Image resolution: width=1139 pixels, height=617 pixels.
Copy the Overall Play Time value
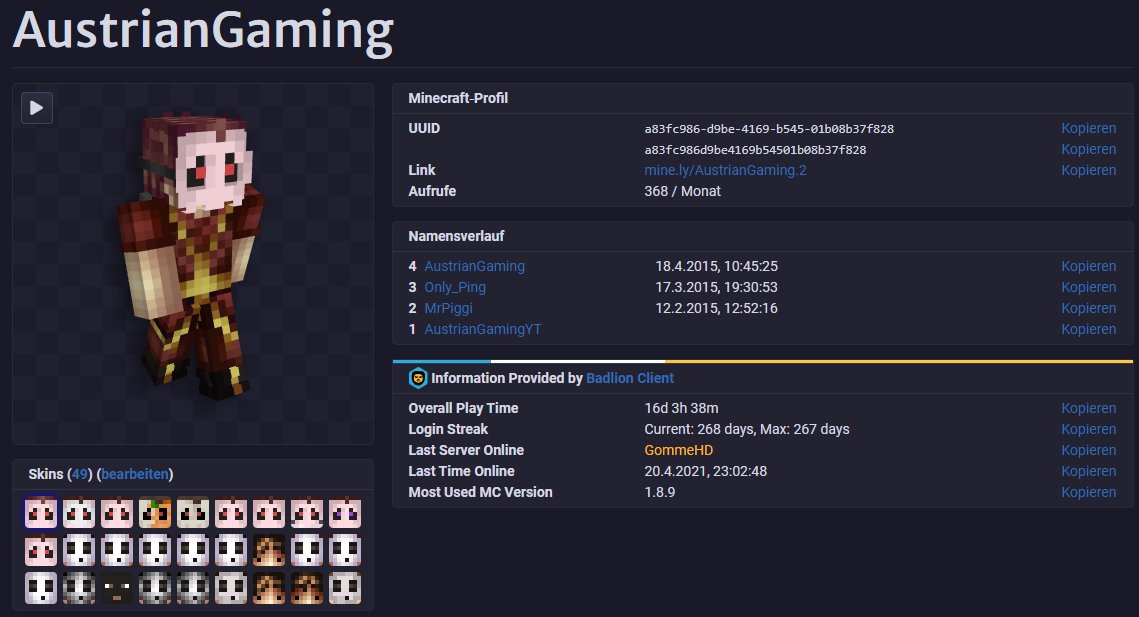(1088, 408)
